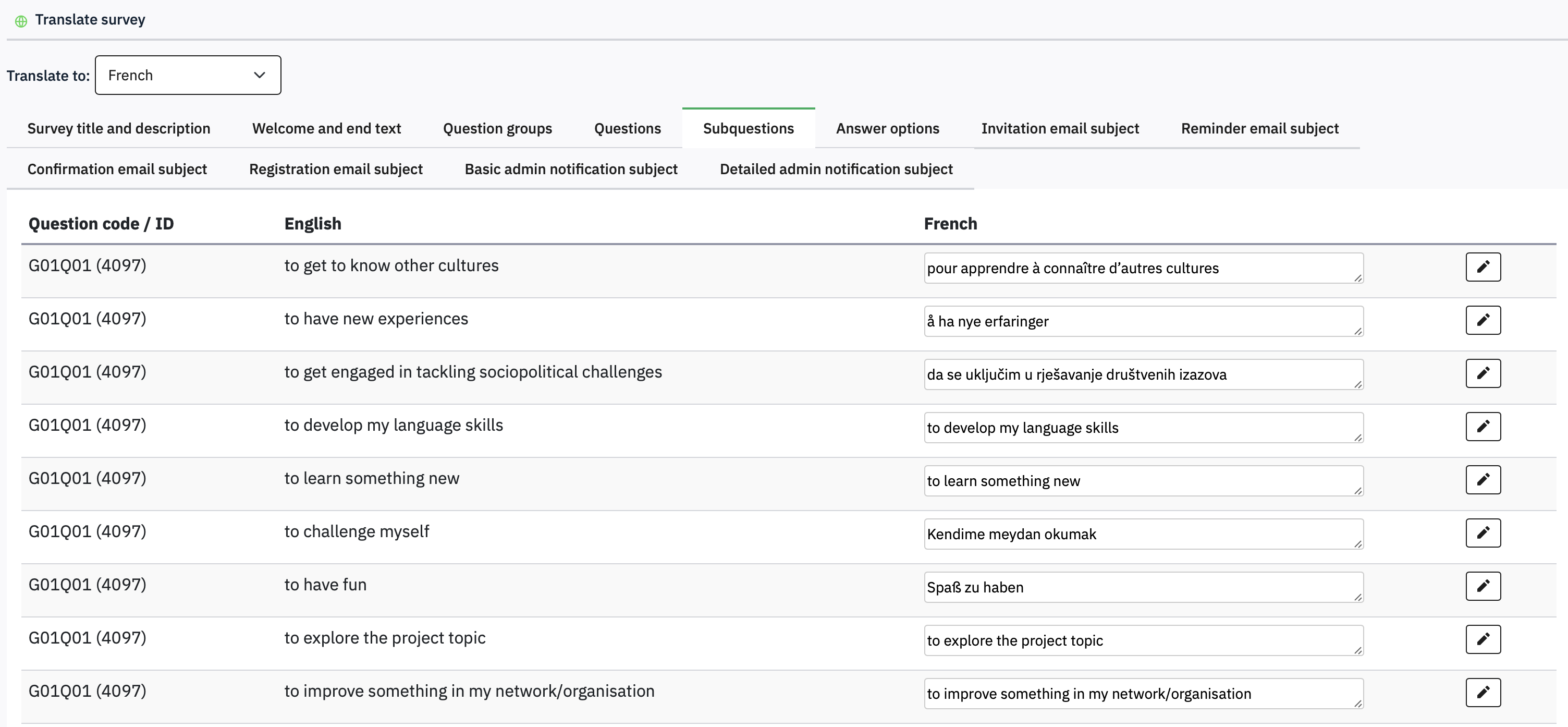This screenshot has width=1568, height=727.
Task: Click edit icon for network/organisation row
Action: click(x=1483, y=692)
